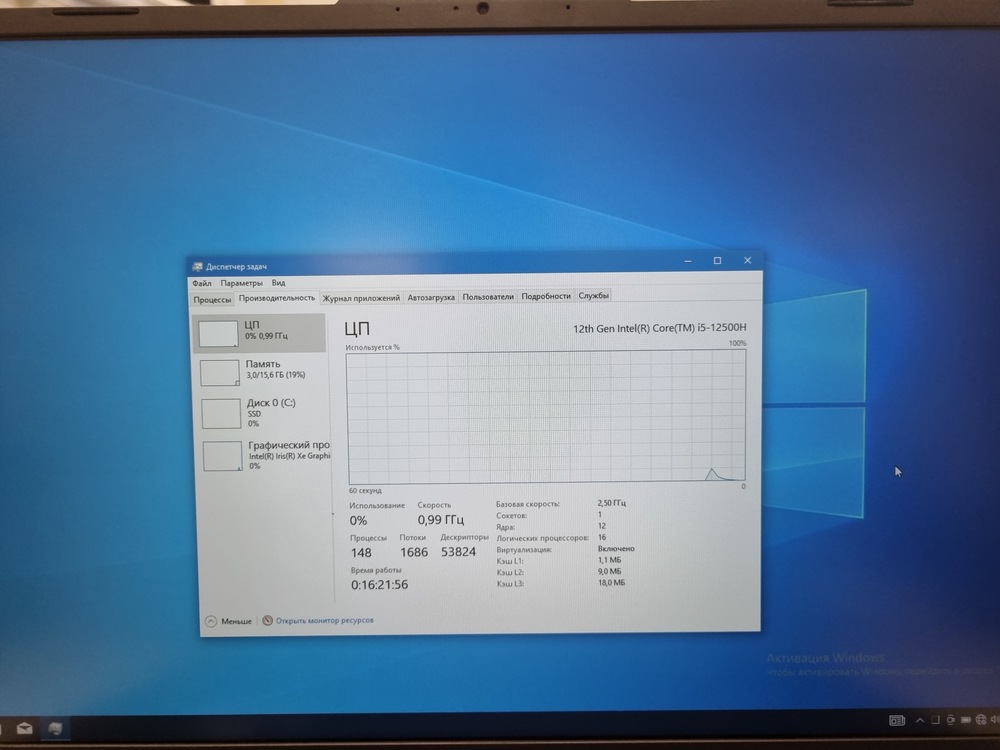This screenshot has height=750, width=1000.
Task: Collapse details with the Меньше arrow icon
Action: (x=210, y=621)
